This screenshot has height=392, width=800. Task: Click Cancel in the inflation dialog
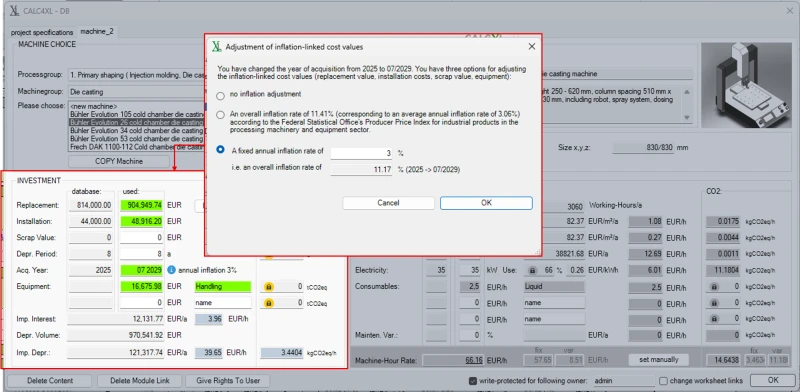388,203
